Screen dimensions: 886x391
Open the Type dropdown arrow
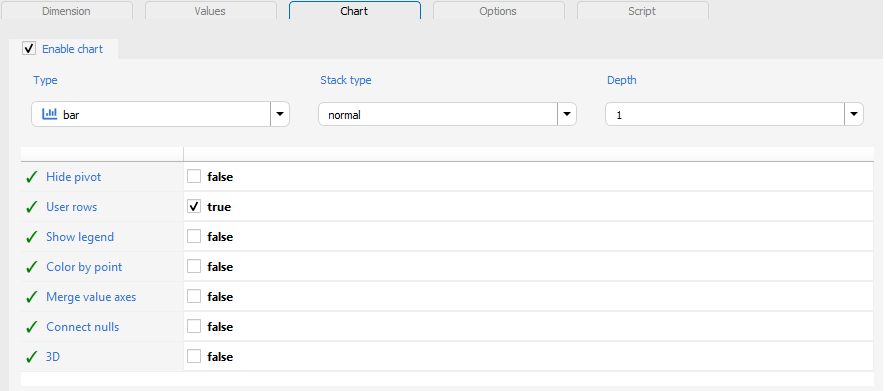tap(280, 114)
